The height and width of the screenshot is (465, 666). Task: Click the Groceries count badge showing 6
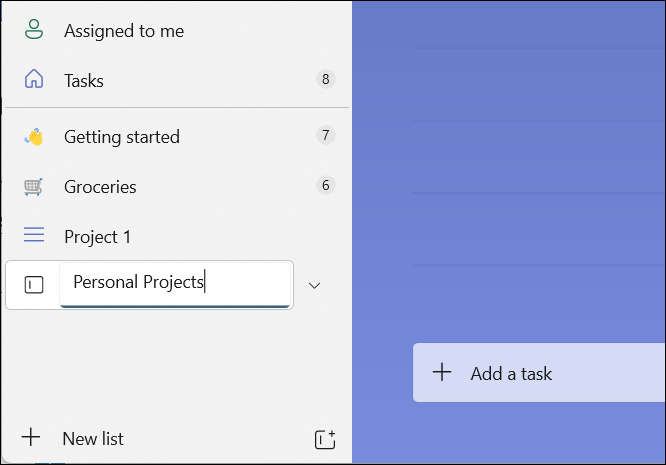[325, 185]
